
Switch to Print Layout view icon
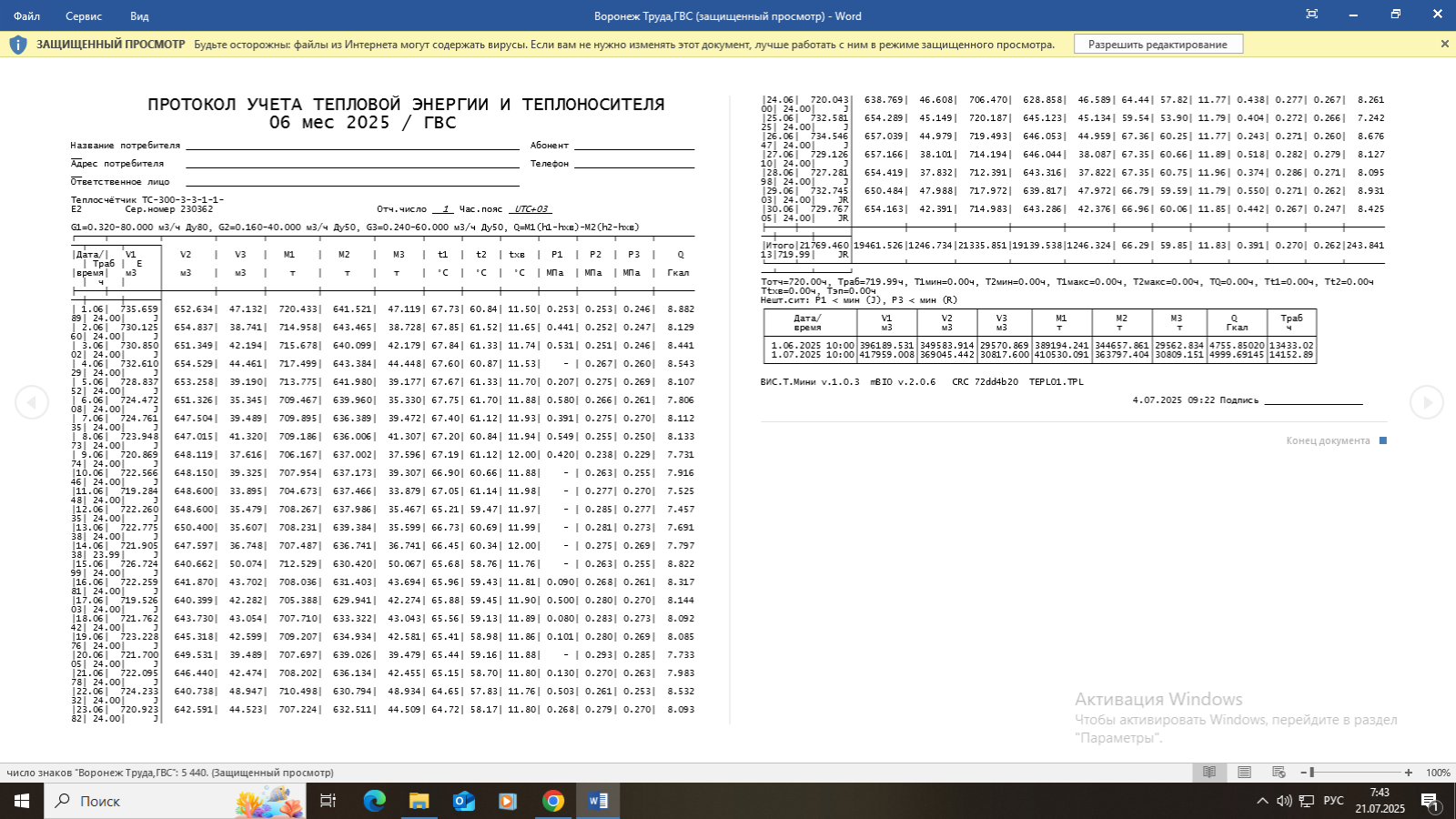(x=1244, y=773)
